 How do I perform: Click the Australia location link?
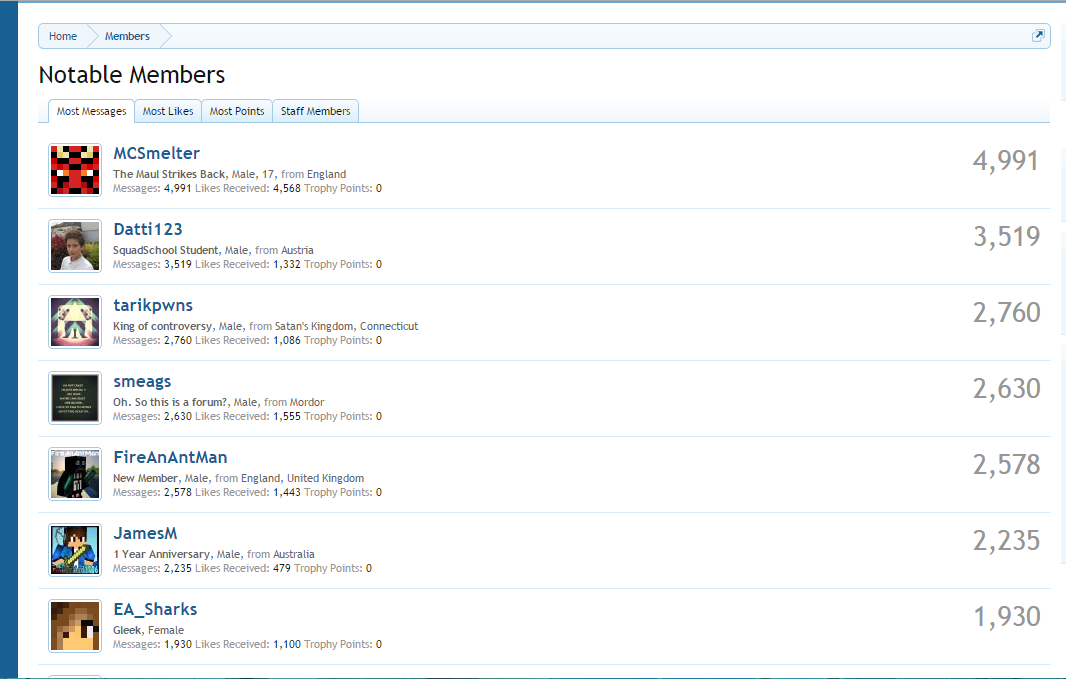pos(294,555)
